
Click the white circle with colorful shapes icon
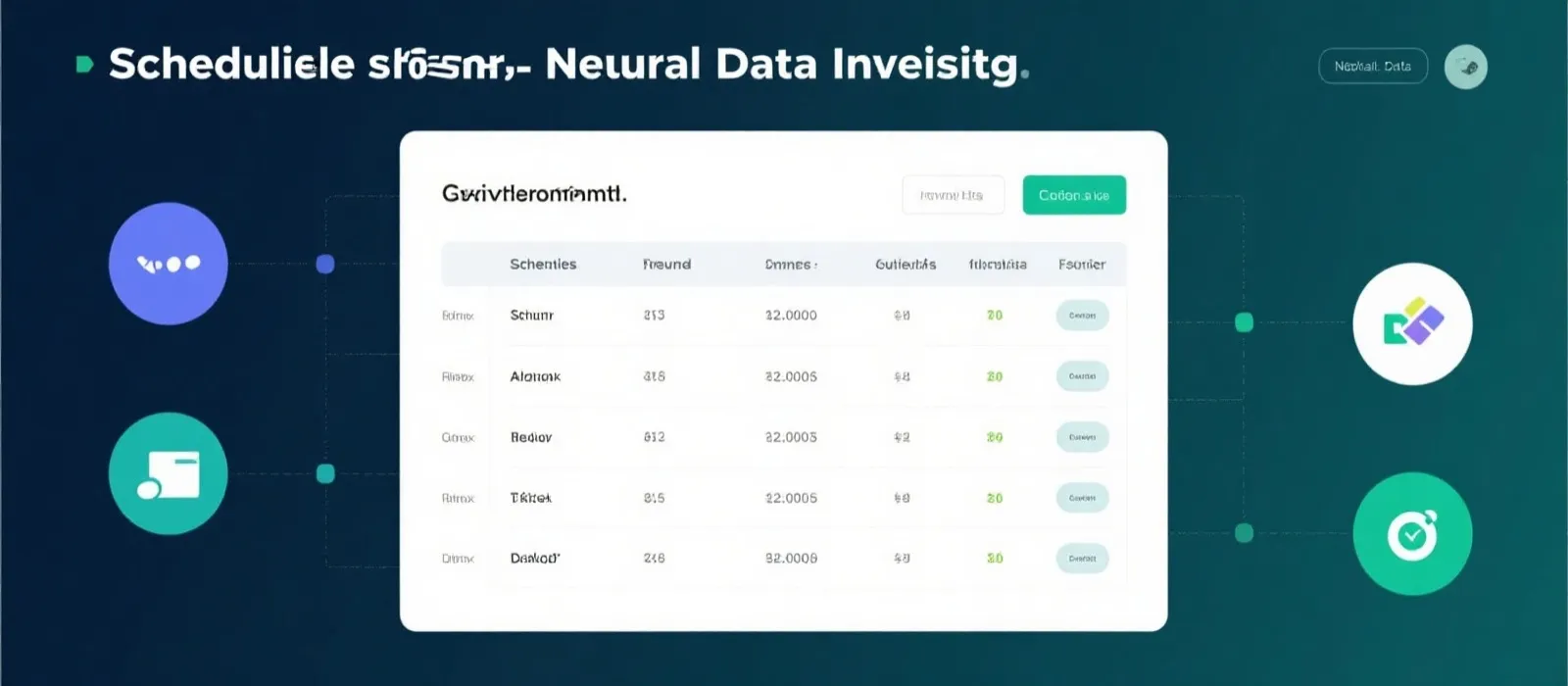coord(1412,323)
